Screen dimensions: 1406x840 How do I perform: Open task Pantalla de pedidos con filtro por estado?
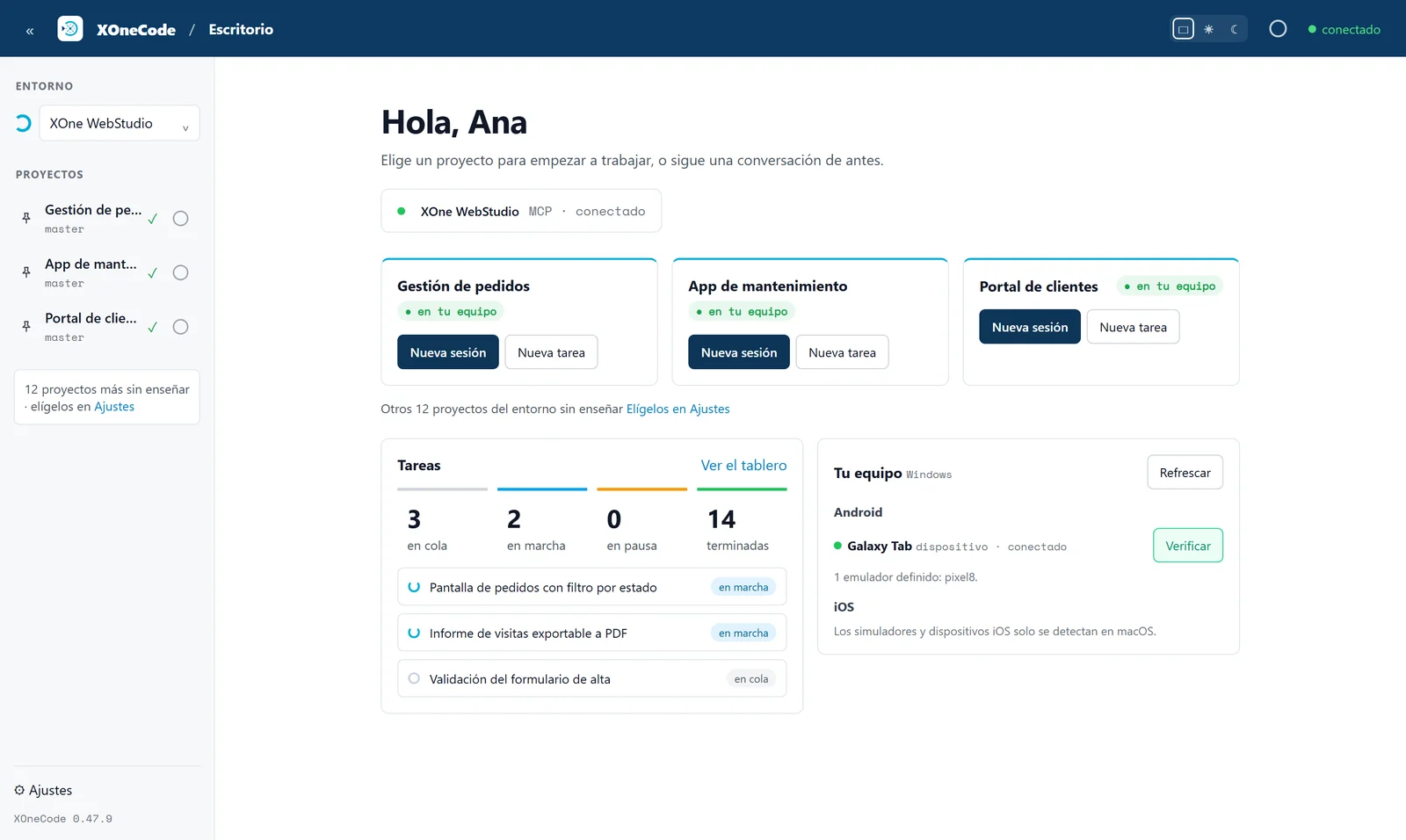click(x=591, y=587)
